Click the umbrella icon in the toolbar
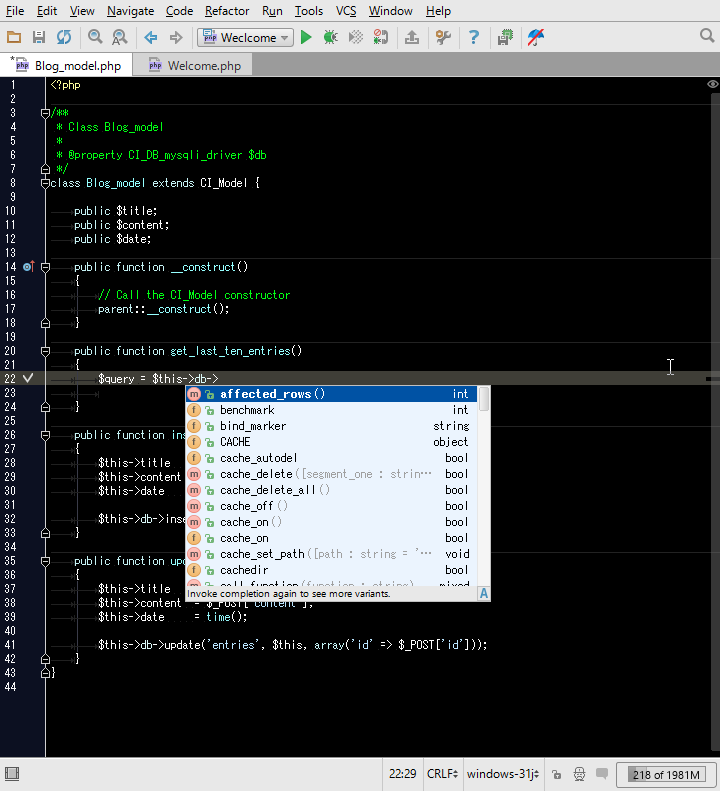720x791 pixels. 536,37
